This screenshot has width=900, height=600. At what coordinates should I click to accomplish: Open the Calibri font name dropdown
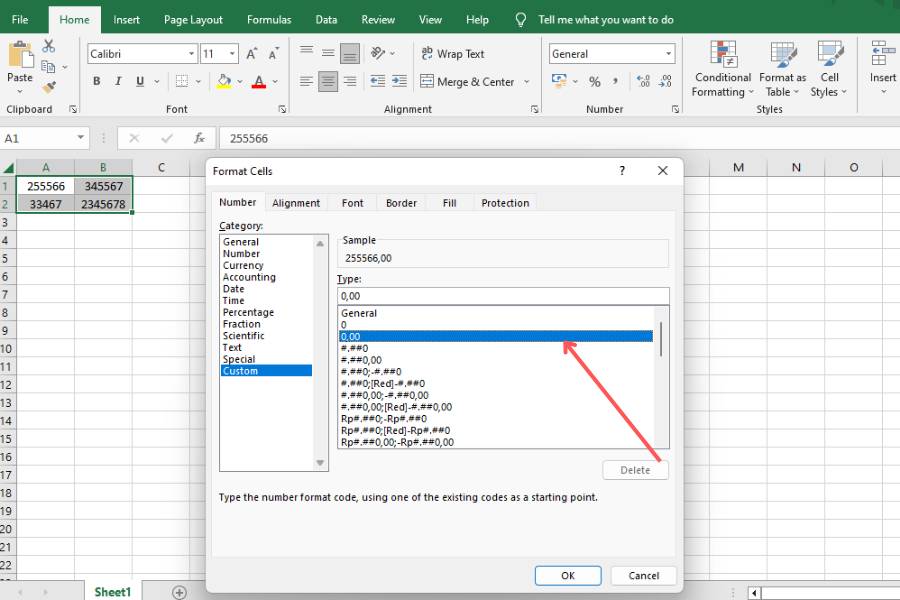(191, 54)
